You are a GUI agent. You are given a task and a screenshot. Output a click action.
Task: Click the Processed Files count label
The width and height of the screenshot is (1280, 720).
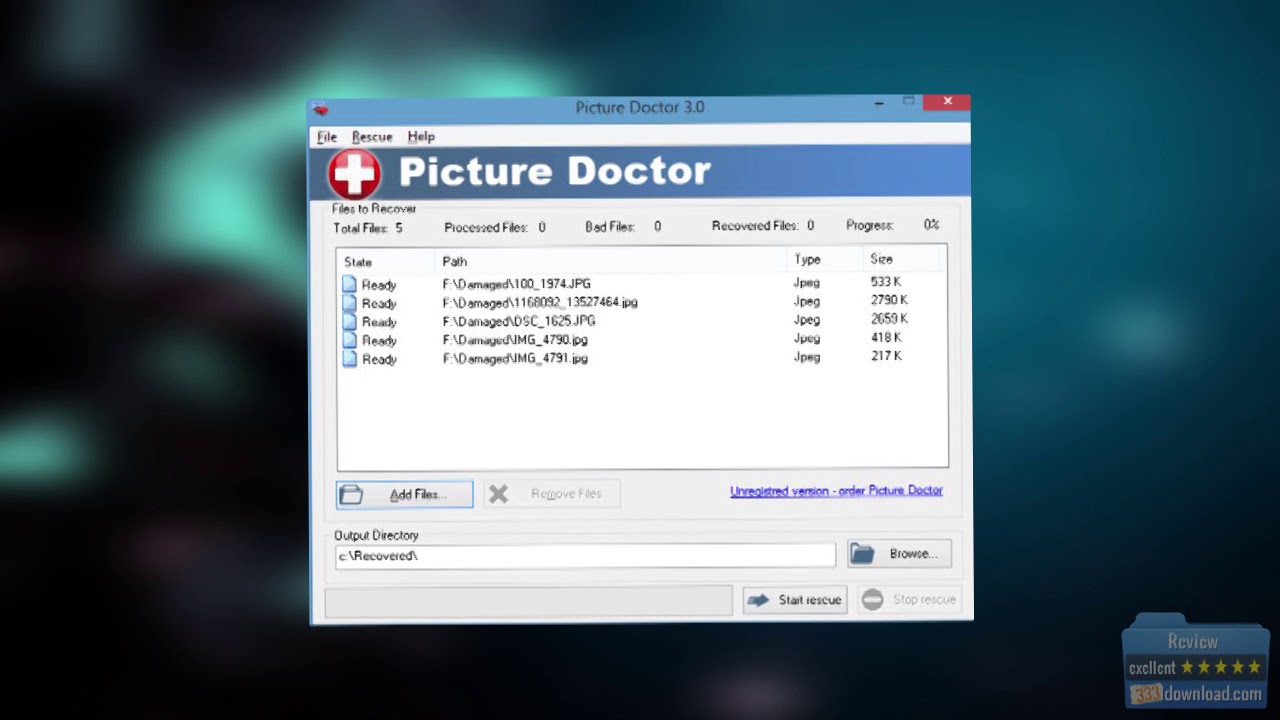(495, 228)
